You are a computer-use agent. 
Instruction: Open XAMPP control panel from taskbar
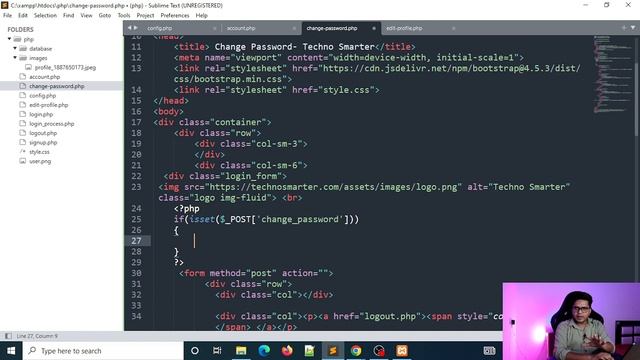click(x=402, y=351)
